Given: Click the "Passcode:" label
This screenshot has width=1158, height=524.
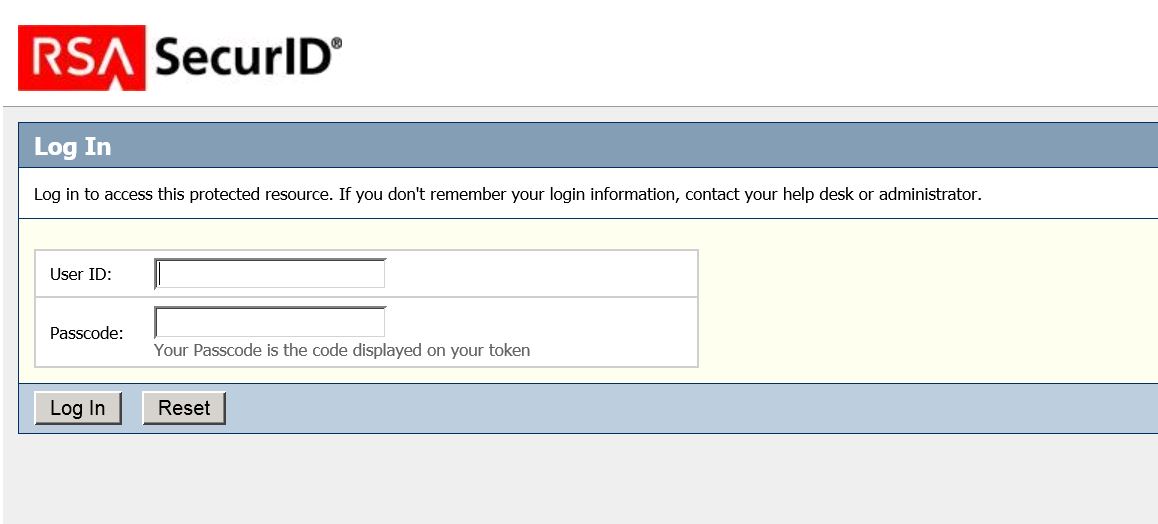Looking at the screenshot, I should [87, 333].
